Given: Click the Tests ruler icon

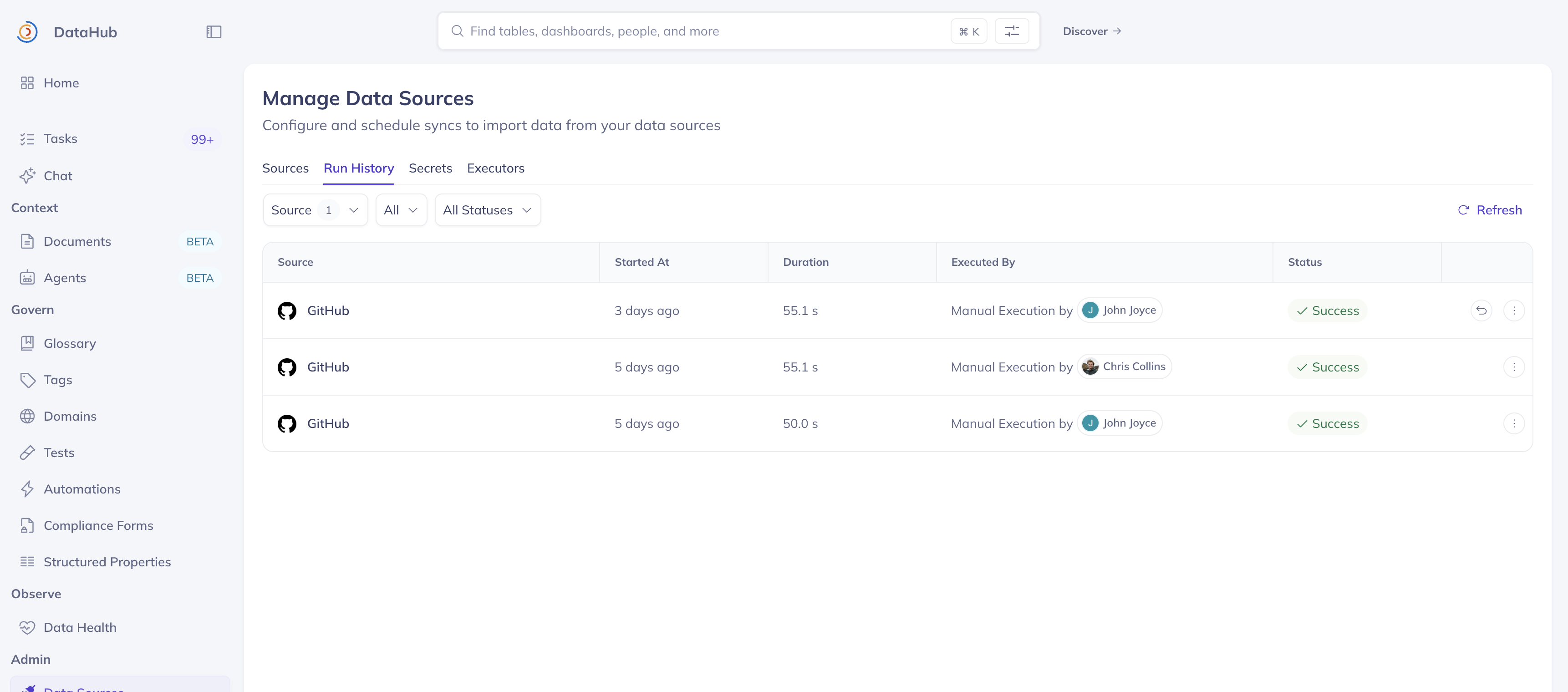Looking at the screenshot, I should (27, 453).
